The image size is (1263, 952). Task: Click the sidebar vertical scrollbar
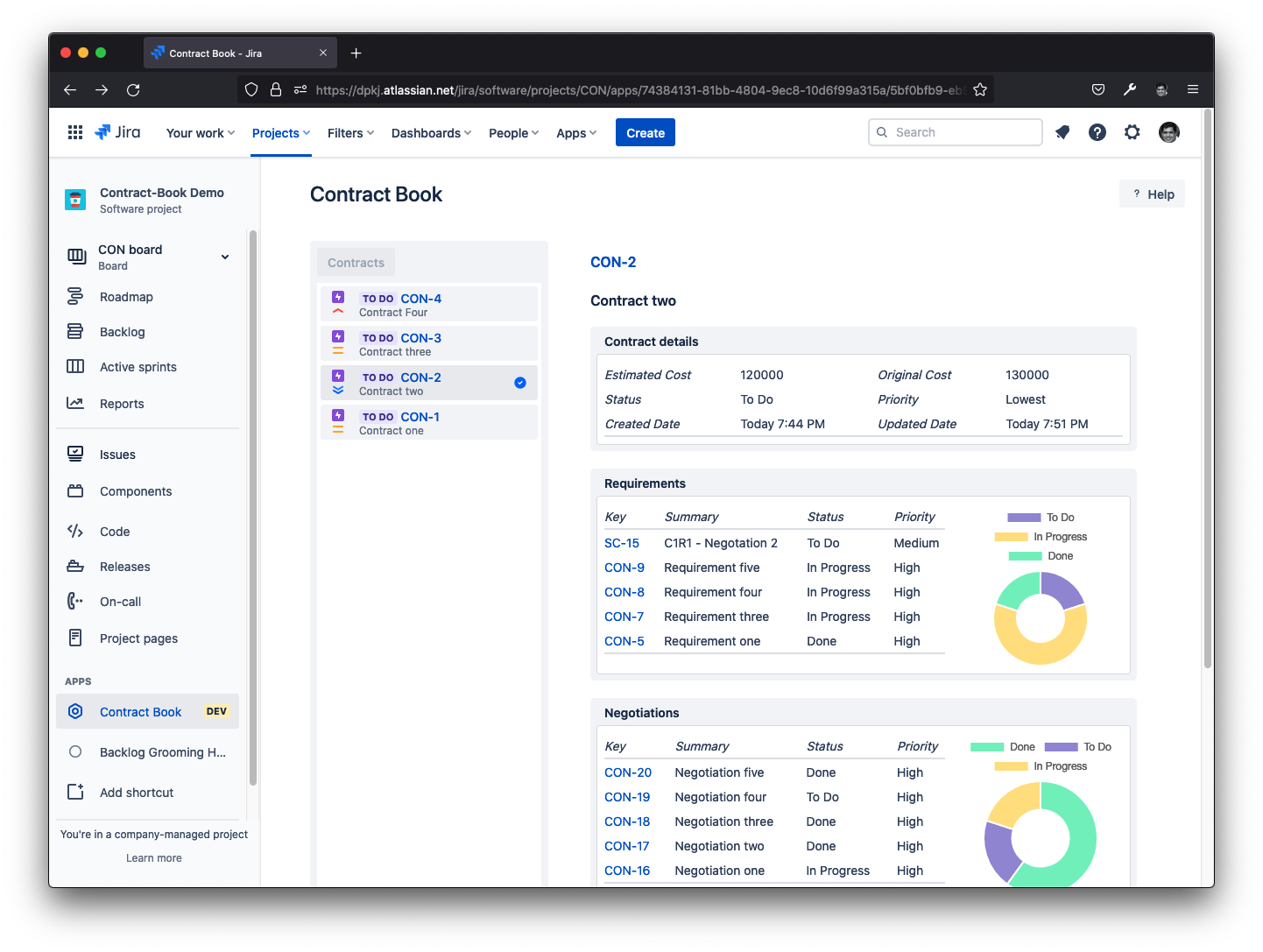[x=253, y=508]
